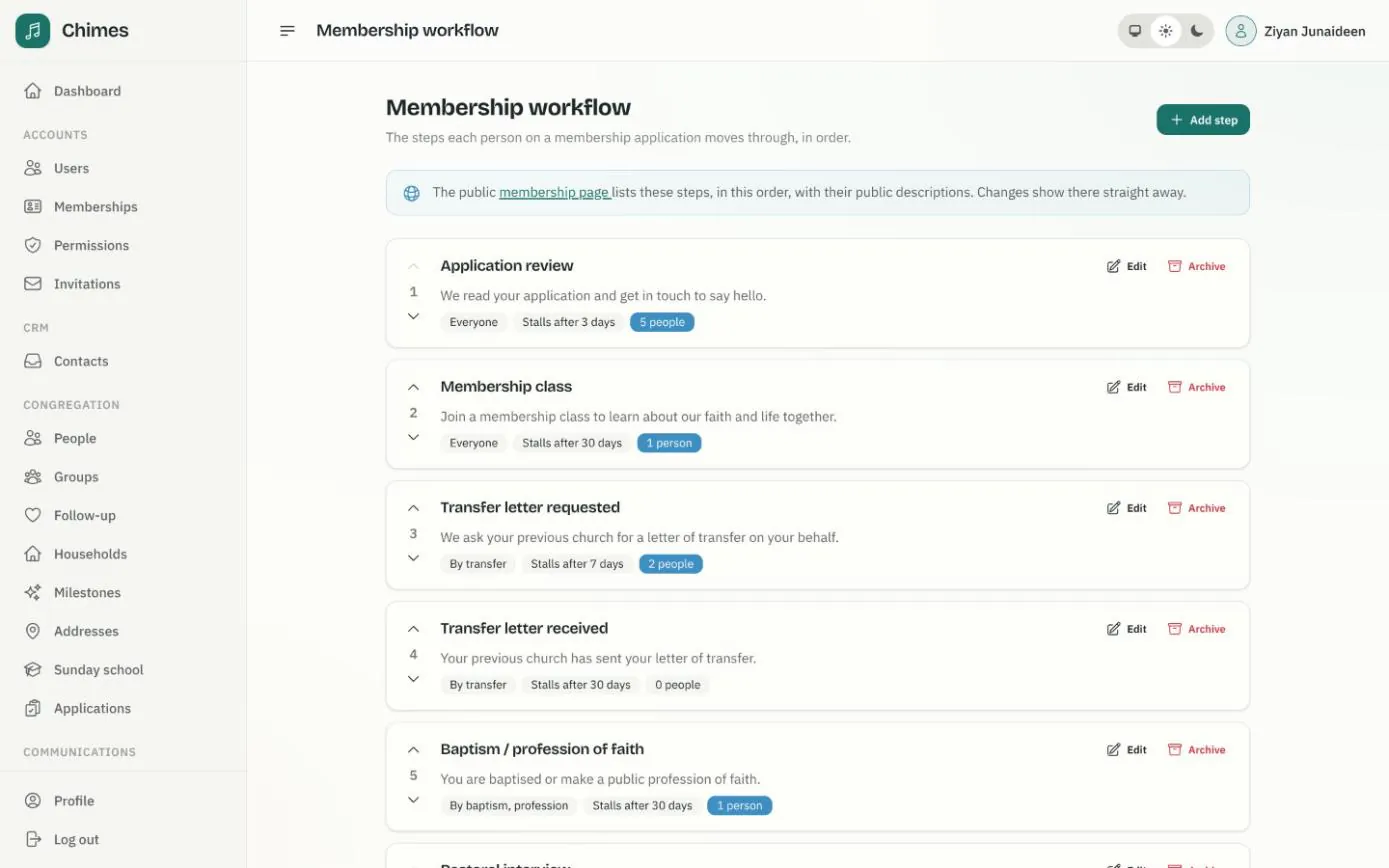The height and width of the screenshot is (868, 1389).
Task: Click the Sunday school graduation cap icon
Action: coord(33,670)
